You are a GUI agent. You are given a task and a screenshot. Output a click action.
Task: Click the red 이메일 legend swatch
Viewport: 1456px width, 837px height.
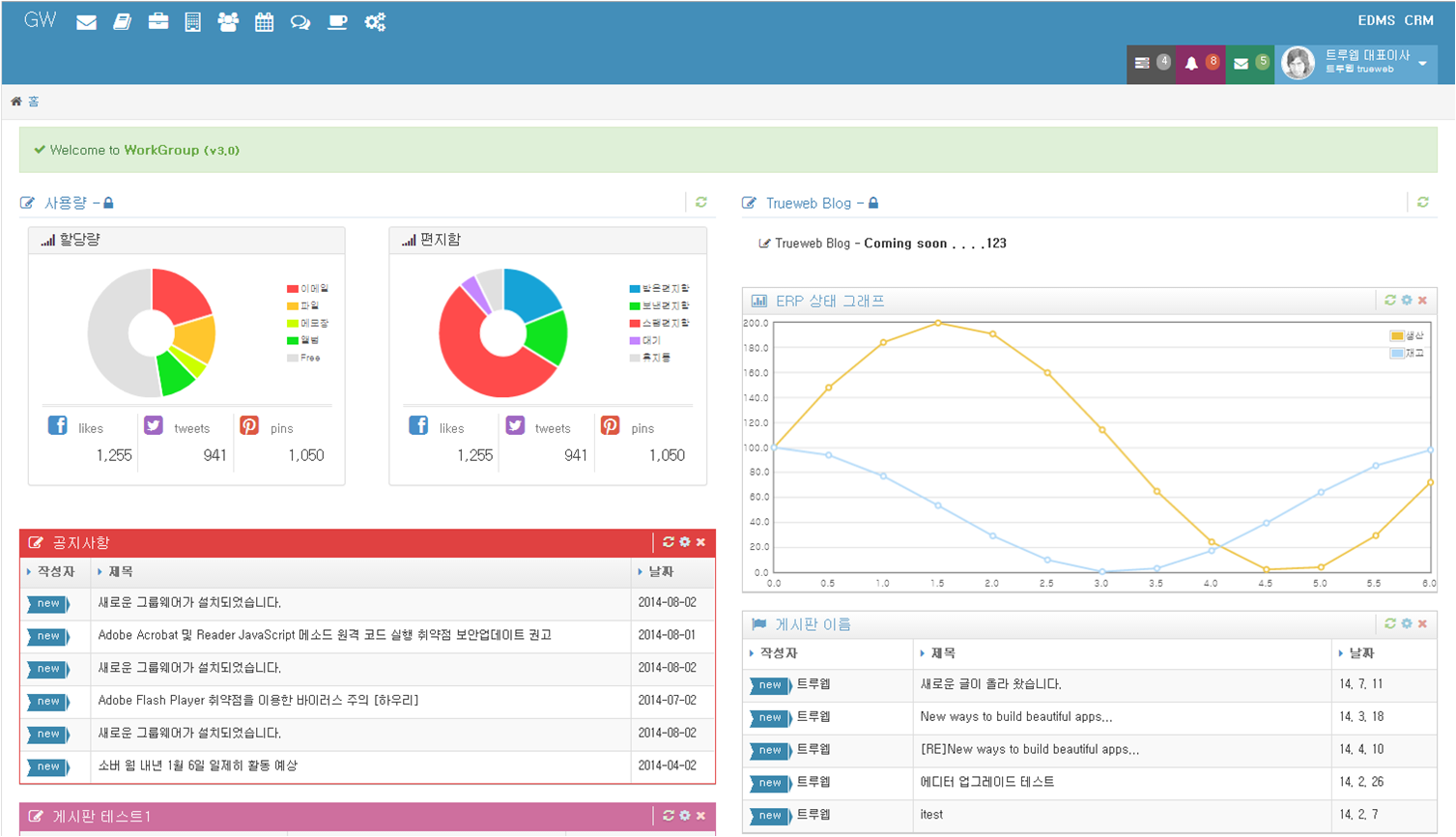[x=292, y=289]
